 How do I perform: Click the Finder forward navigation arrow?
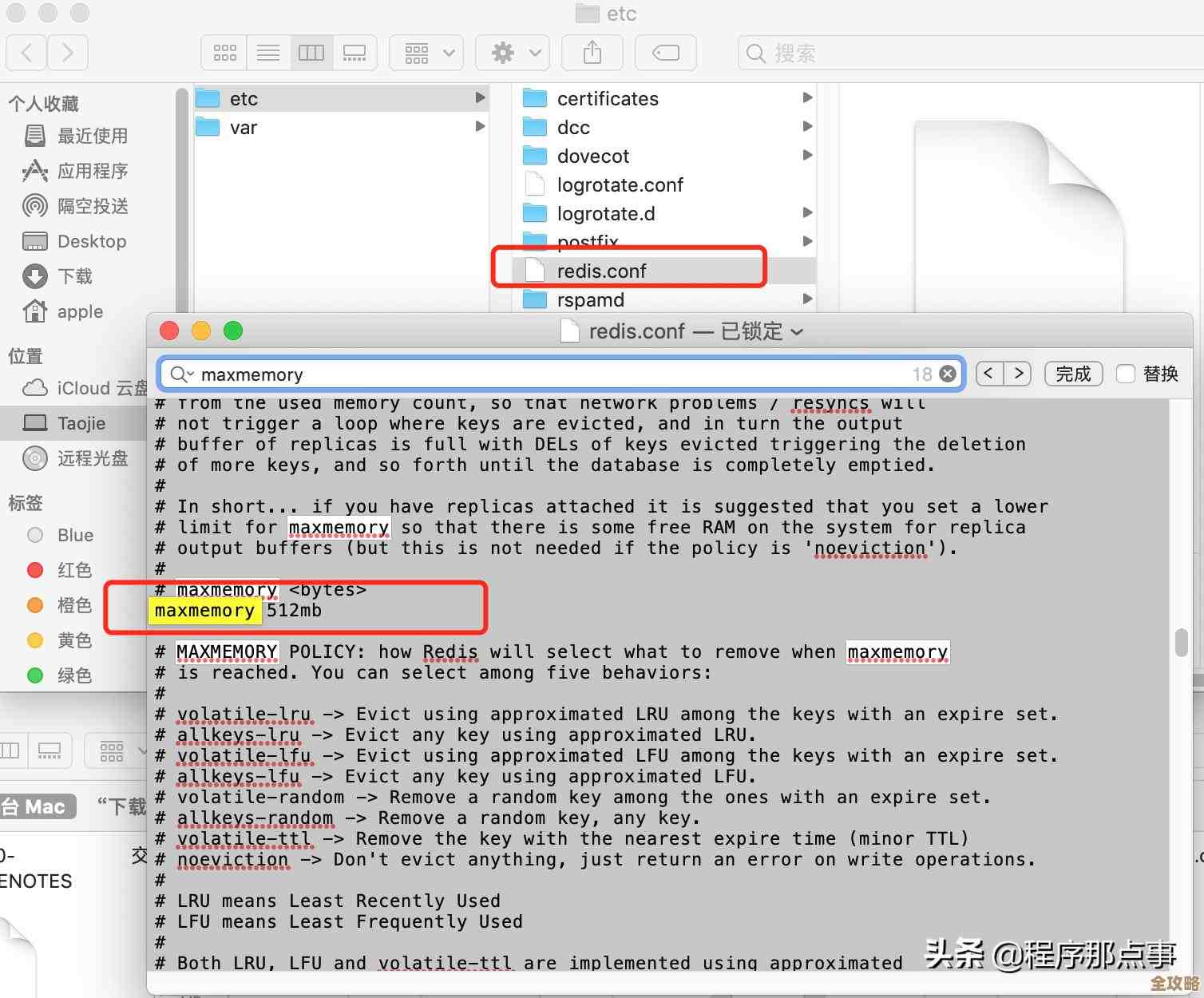coord(68,53)
